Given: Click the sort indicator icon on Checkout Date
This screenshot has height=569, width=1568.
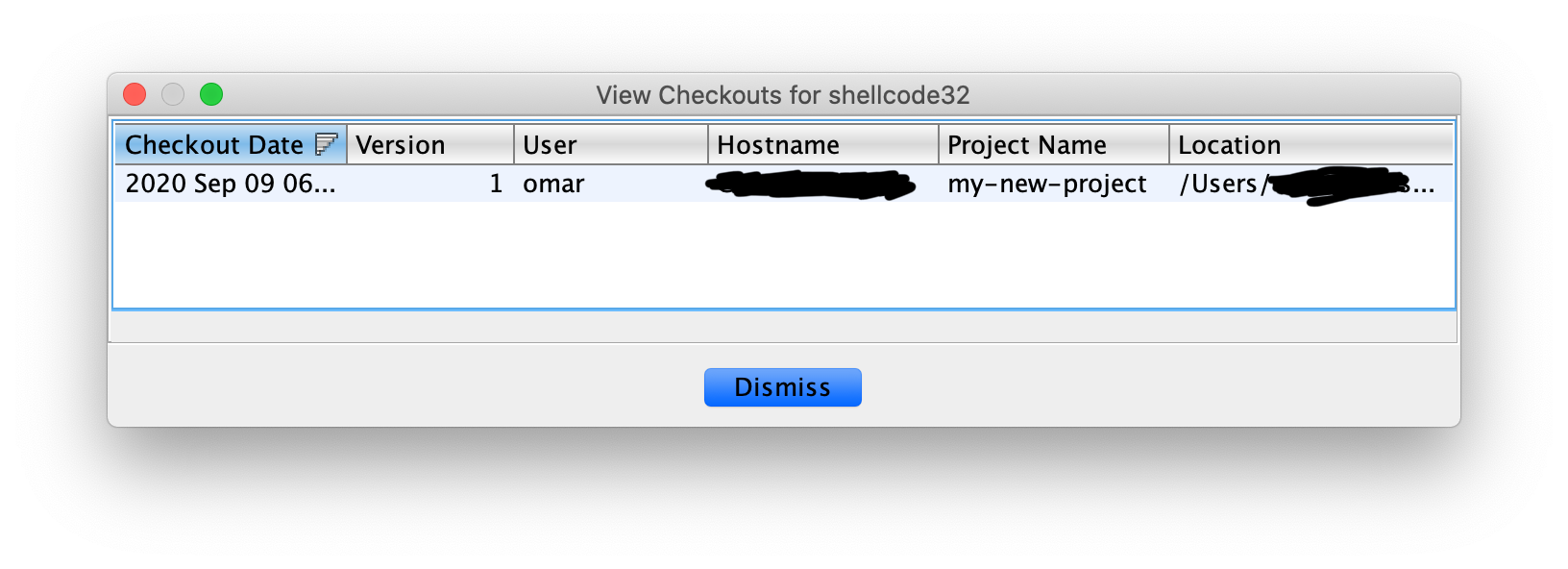Looking at the screenshot, I should 327,144.
